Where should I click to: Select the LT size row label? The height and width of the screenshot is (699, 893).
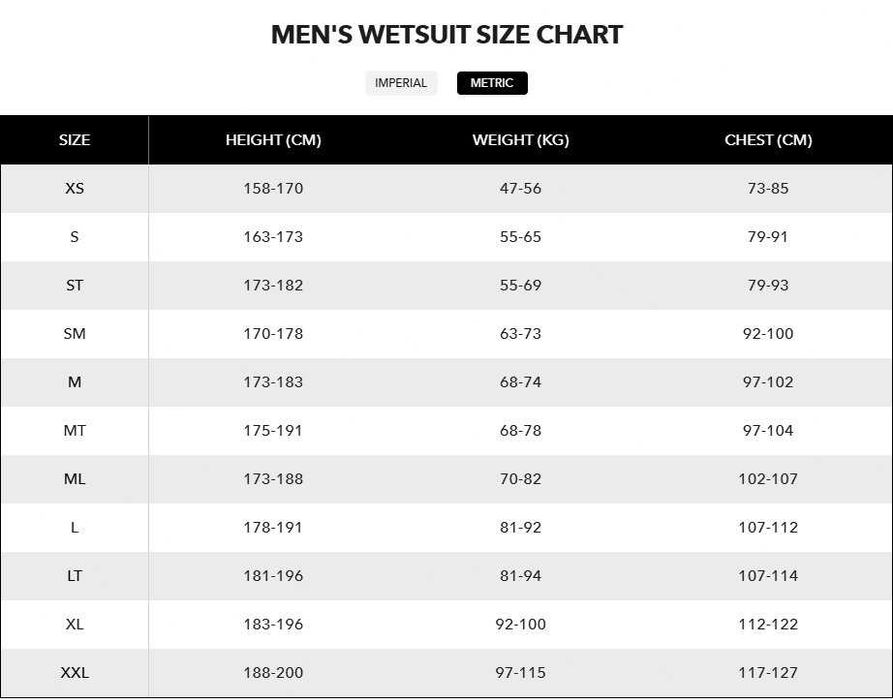[x=74, y=576]
